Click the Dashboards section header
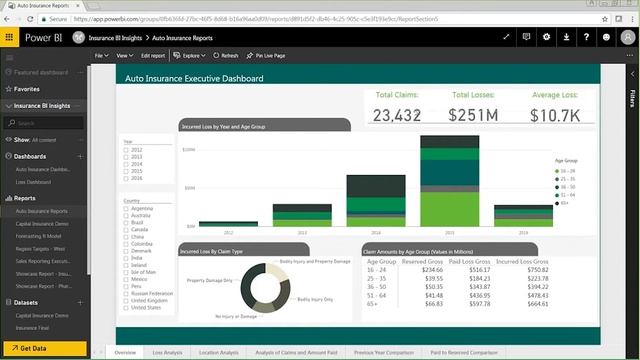Viewport: 640px width, 360px height. (x=30, y=156)
